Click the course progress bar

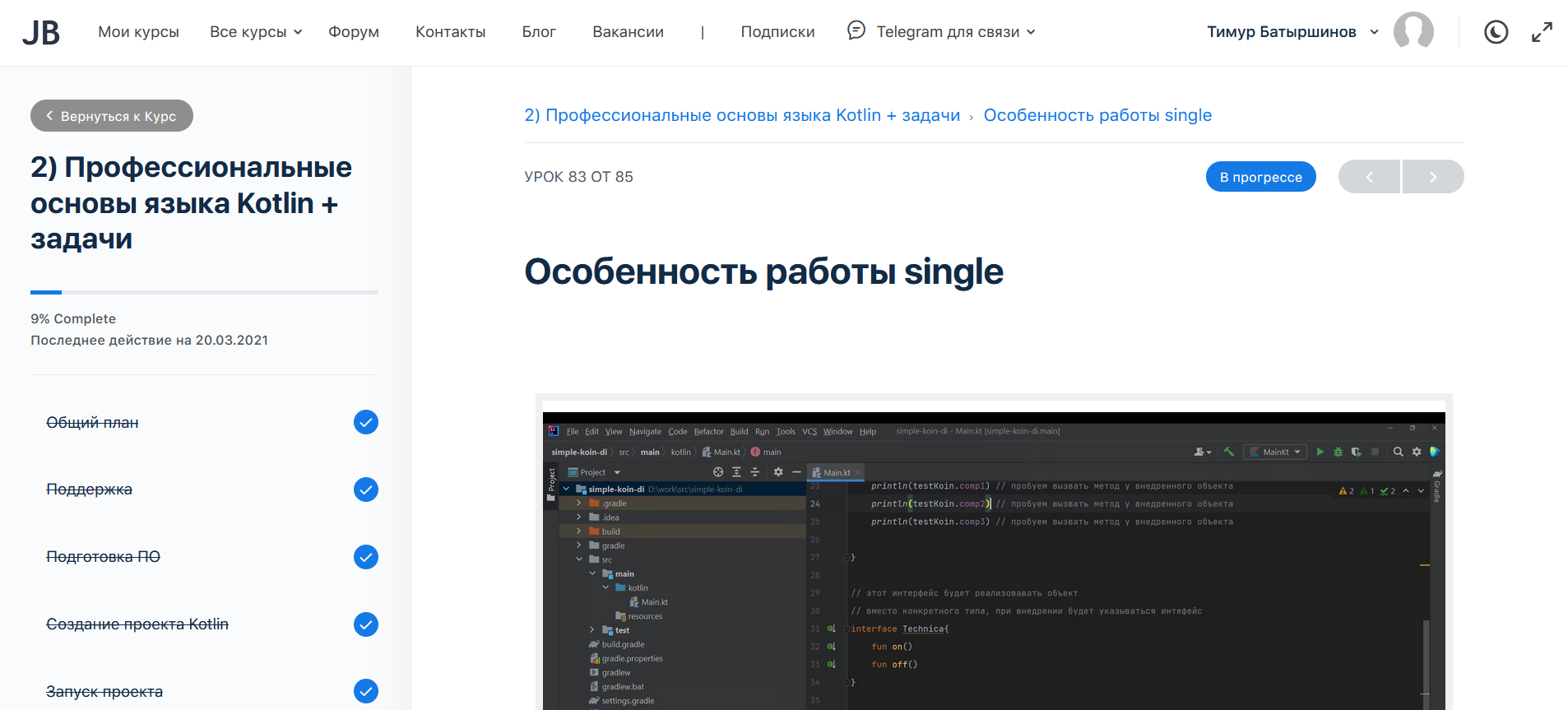click(204, 292)
